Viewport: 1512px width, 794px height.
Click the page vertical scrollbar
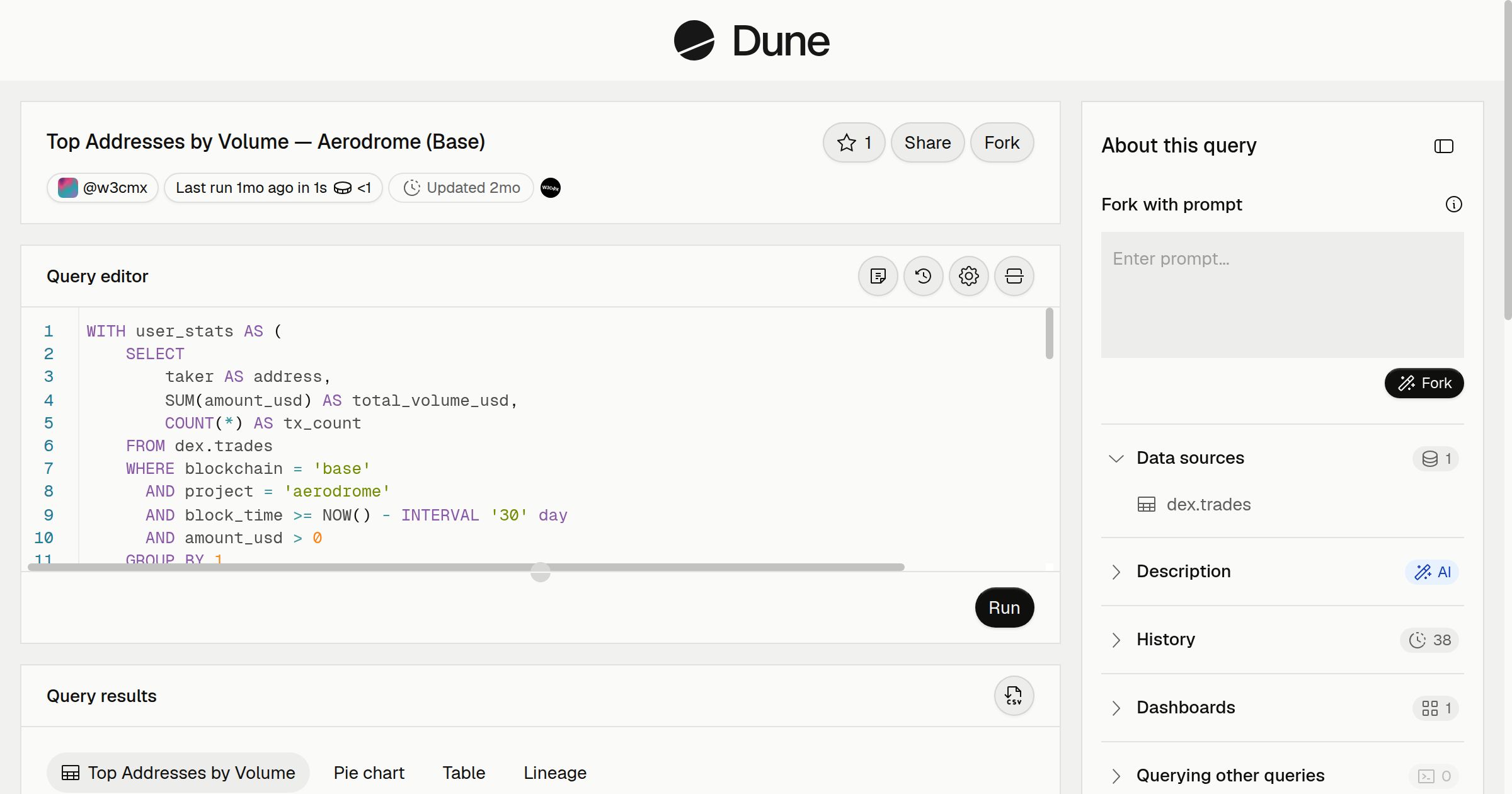pyautogui.click(x=1508, y=160)
